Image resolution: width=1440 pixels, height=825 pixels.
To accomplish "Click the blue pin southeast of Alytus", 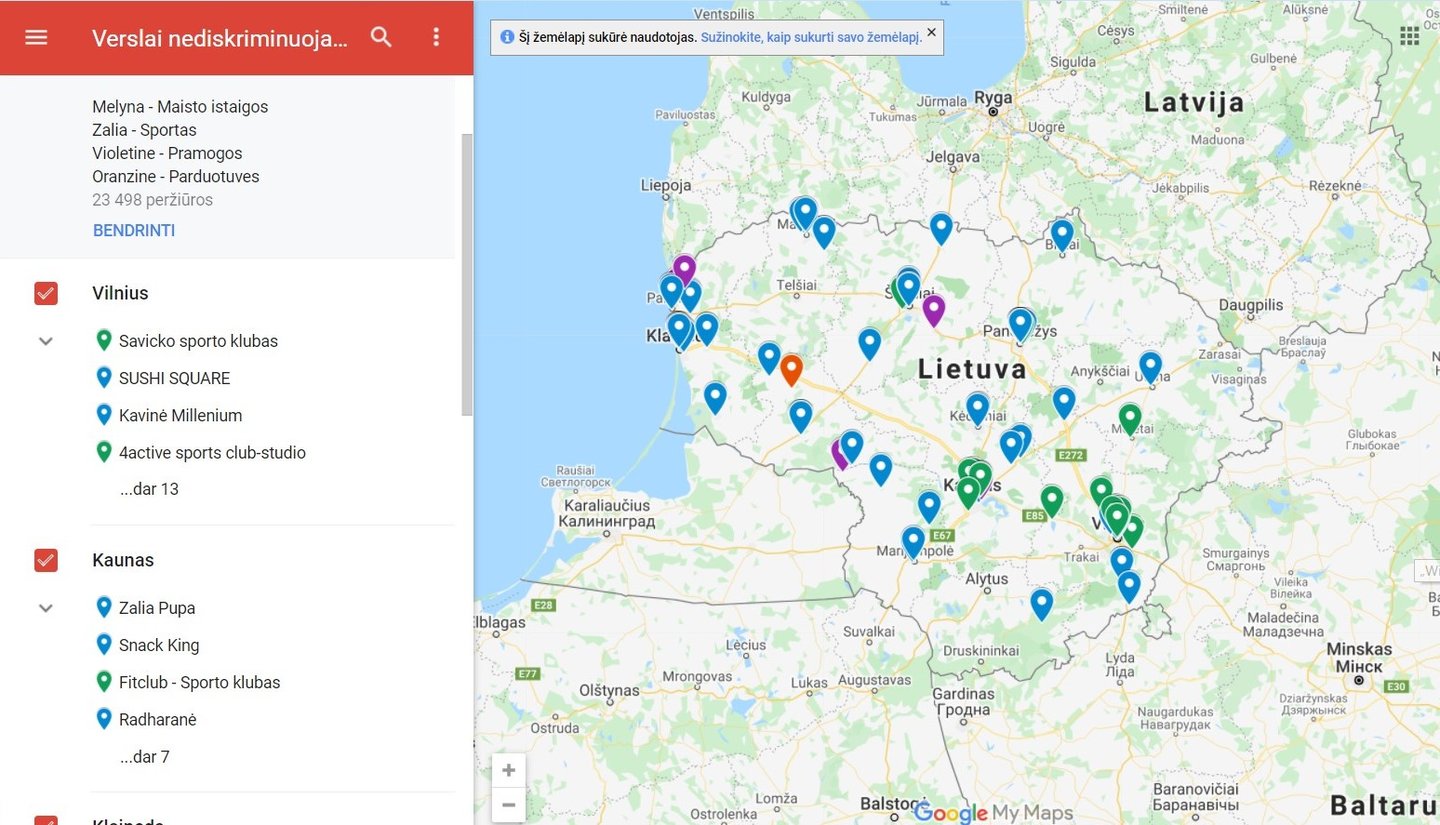I will (1042, 603).
